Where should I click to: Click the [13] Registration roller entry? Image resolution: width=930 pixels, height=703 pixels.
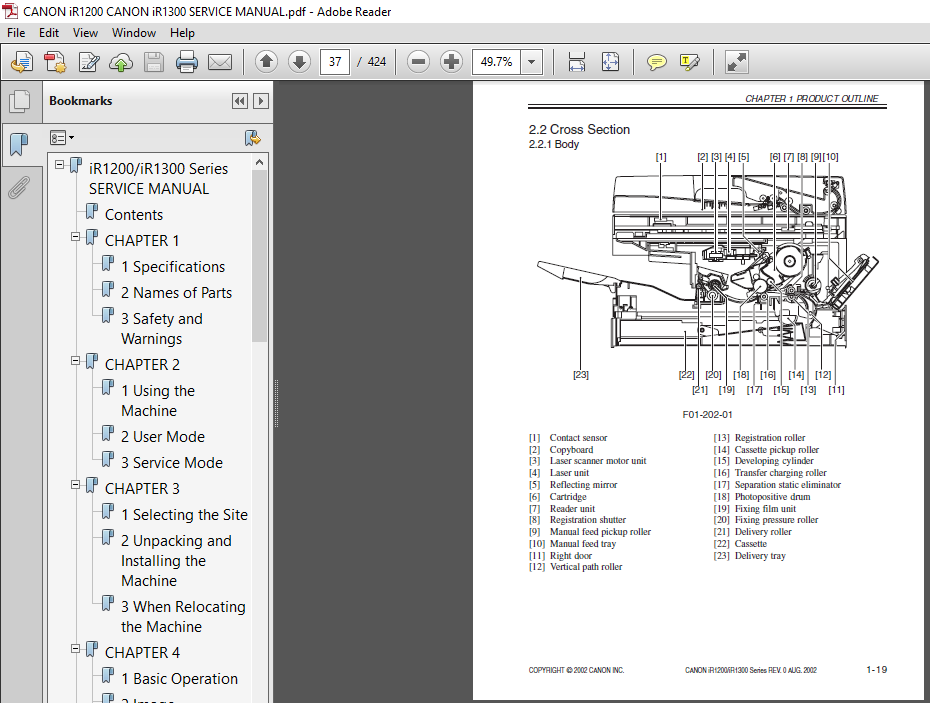[759, 438]
